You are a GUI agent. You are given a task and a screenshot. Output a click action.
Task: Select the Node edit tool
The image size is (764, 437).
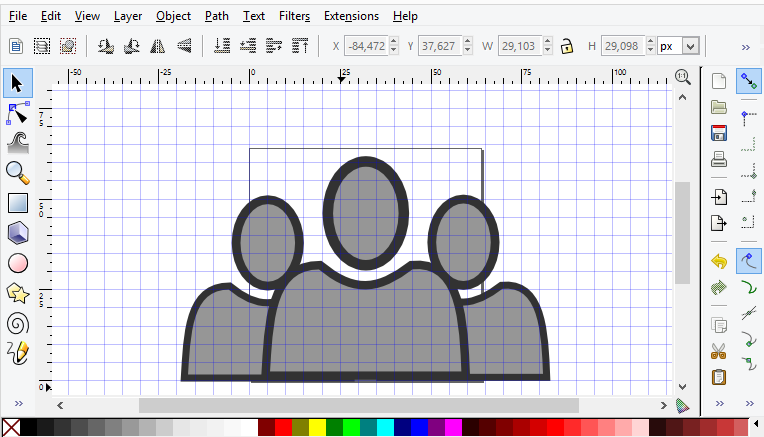point(18,114)
